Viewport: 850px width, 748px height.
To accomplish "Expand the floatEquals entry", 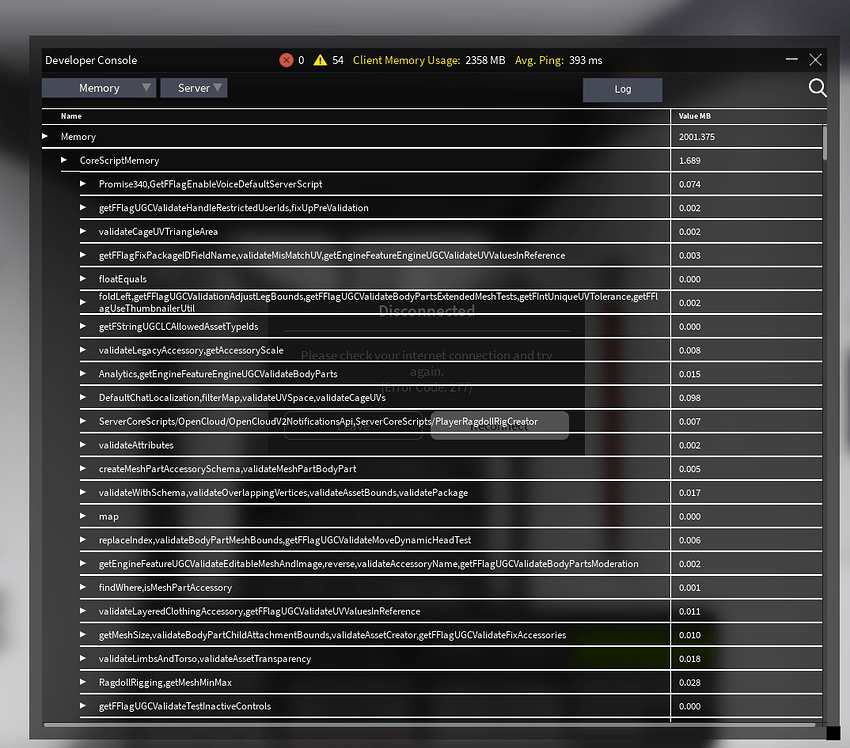I will (82, 278).
